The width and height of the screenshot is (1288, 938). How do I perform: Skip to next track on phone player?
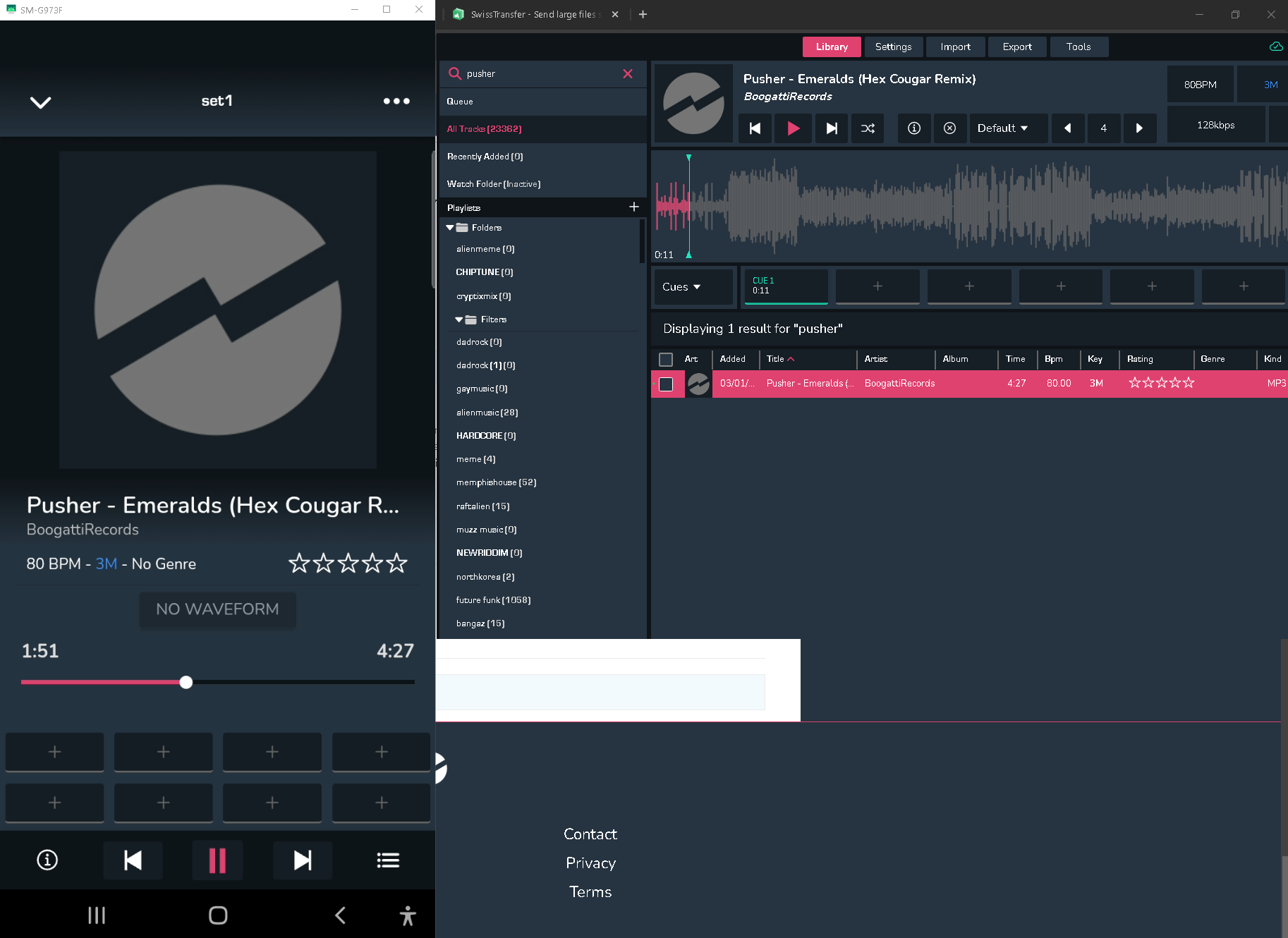click(x=303, y=860)
